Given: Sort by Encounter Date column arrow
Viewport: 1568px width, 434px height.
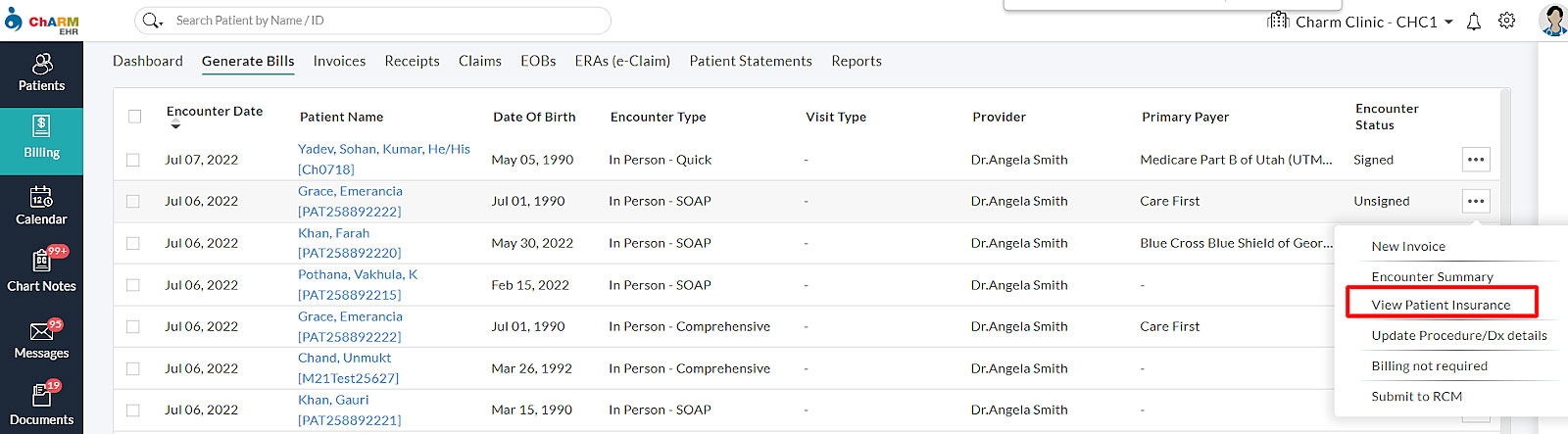Looking at the screenshot, I should pos(175,126).
